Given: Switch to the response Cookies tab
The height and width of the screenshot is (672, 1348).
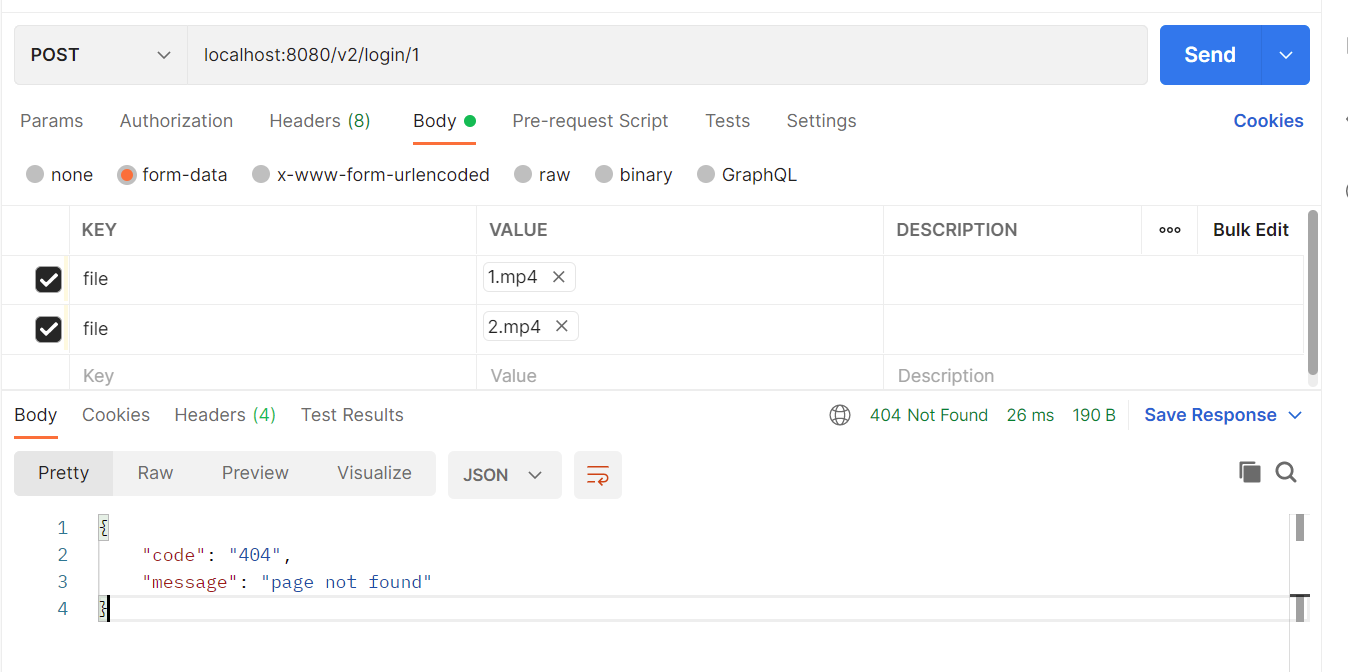Looking at the screenshot, I should (116, 415).
